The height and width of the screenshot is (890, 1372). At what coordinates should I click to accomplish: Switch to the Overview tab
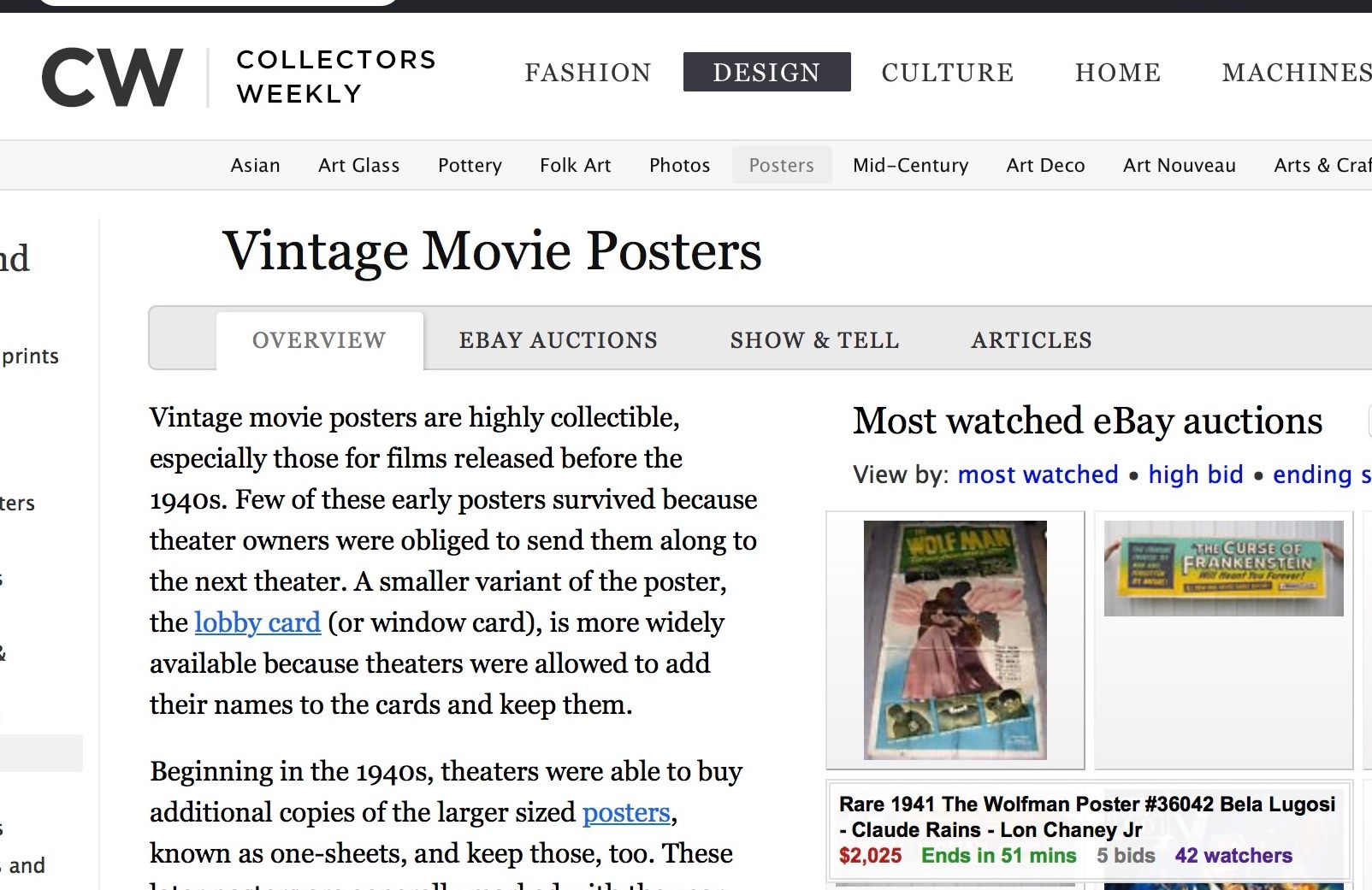(319, 340)
